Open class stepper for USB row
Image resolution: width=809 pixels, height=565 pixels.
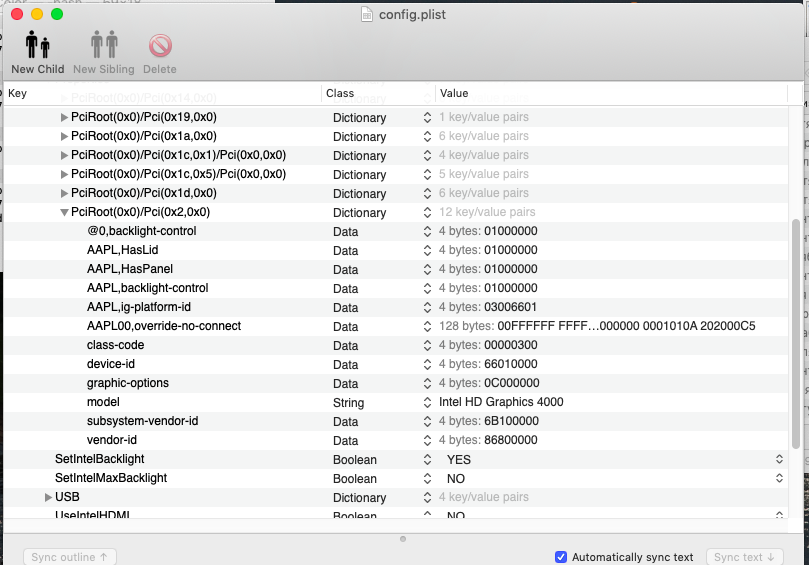click(427, 497)
